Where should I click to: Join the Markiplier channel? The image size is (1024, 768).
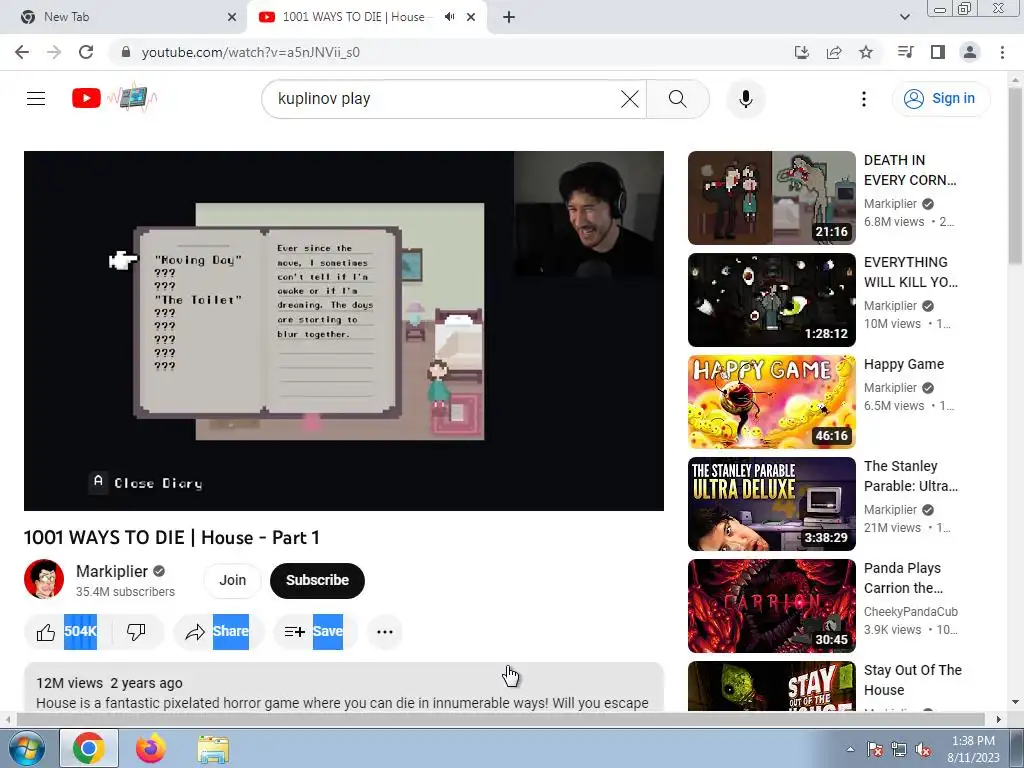pos(232,581)
